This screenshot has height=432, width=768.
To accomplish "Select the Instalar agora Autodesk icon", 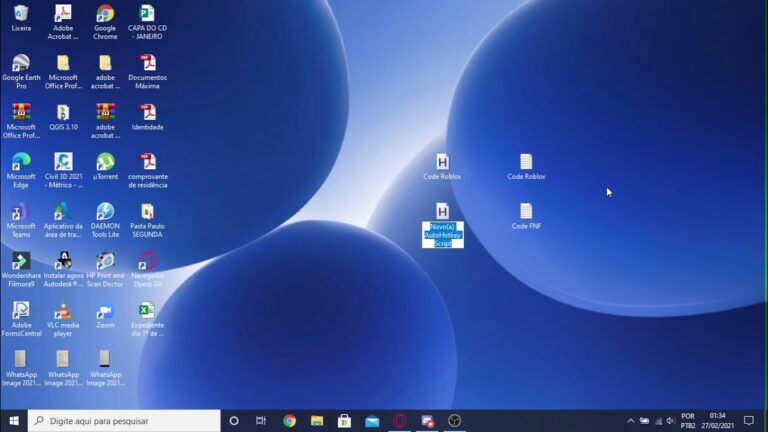I will pyautogui.click(x=63, y=261).
